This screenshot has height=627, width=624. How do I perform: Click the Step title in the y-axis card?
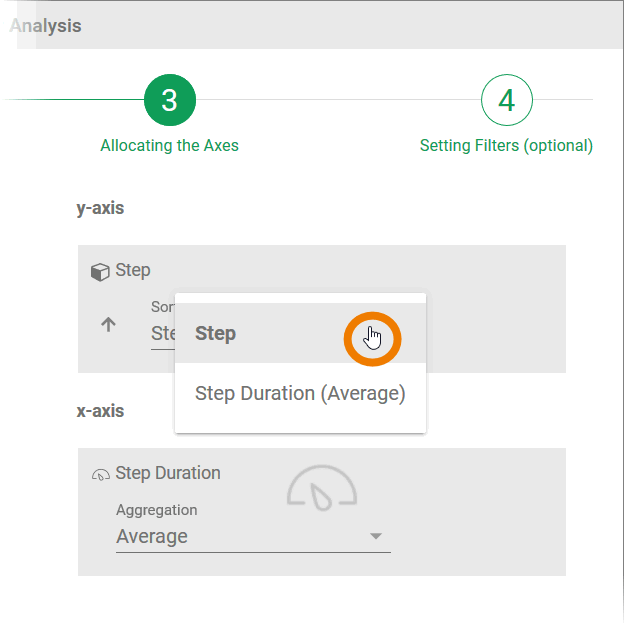tap(133, 270)
